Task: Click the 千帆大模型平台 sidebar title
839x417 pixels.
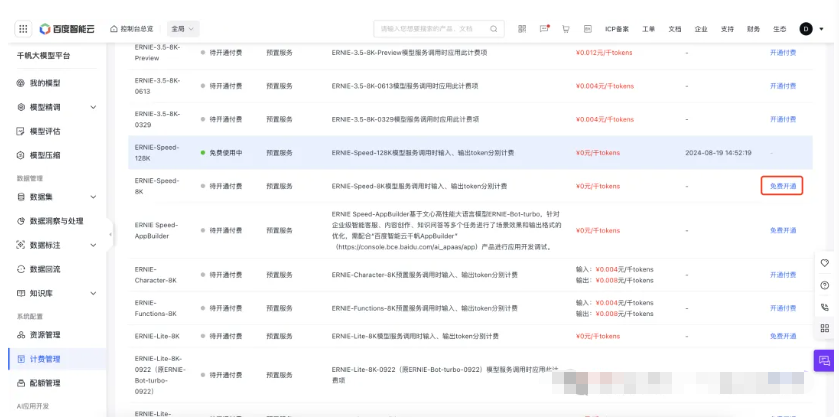Action: (x=43, y=56)
